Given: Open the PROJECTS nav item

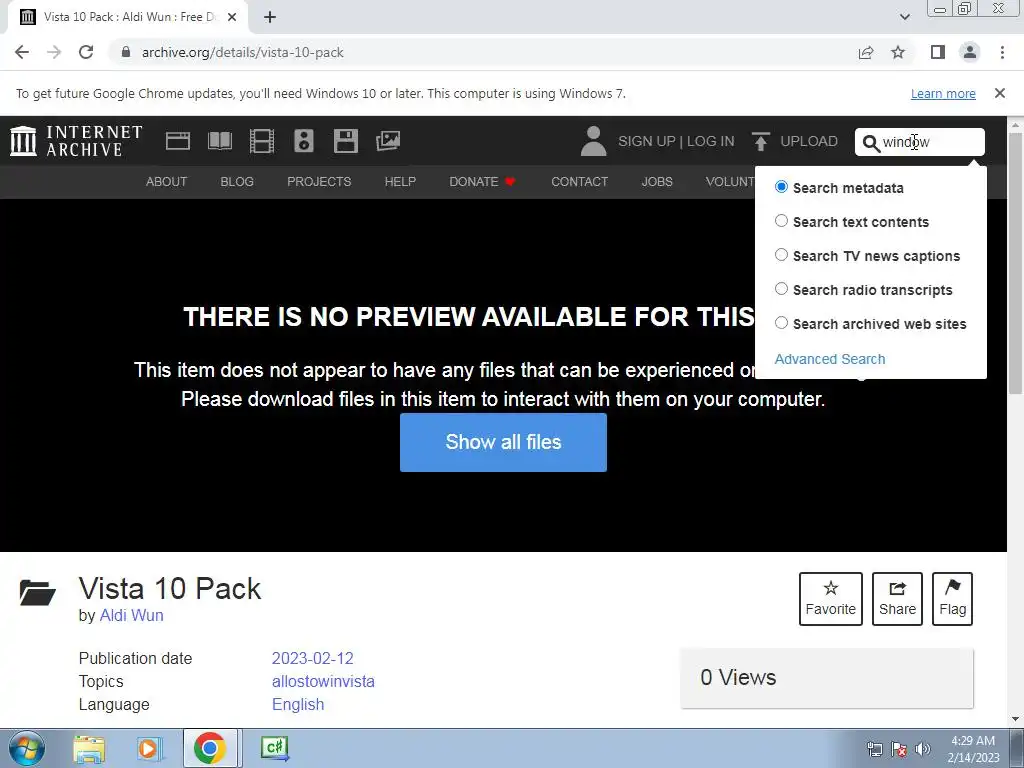Looking at the screenshot, I should coord(319,182).
